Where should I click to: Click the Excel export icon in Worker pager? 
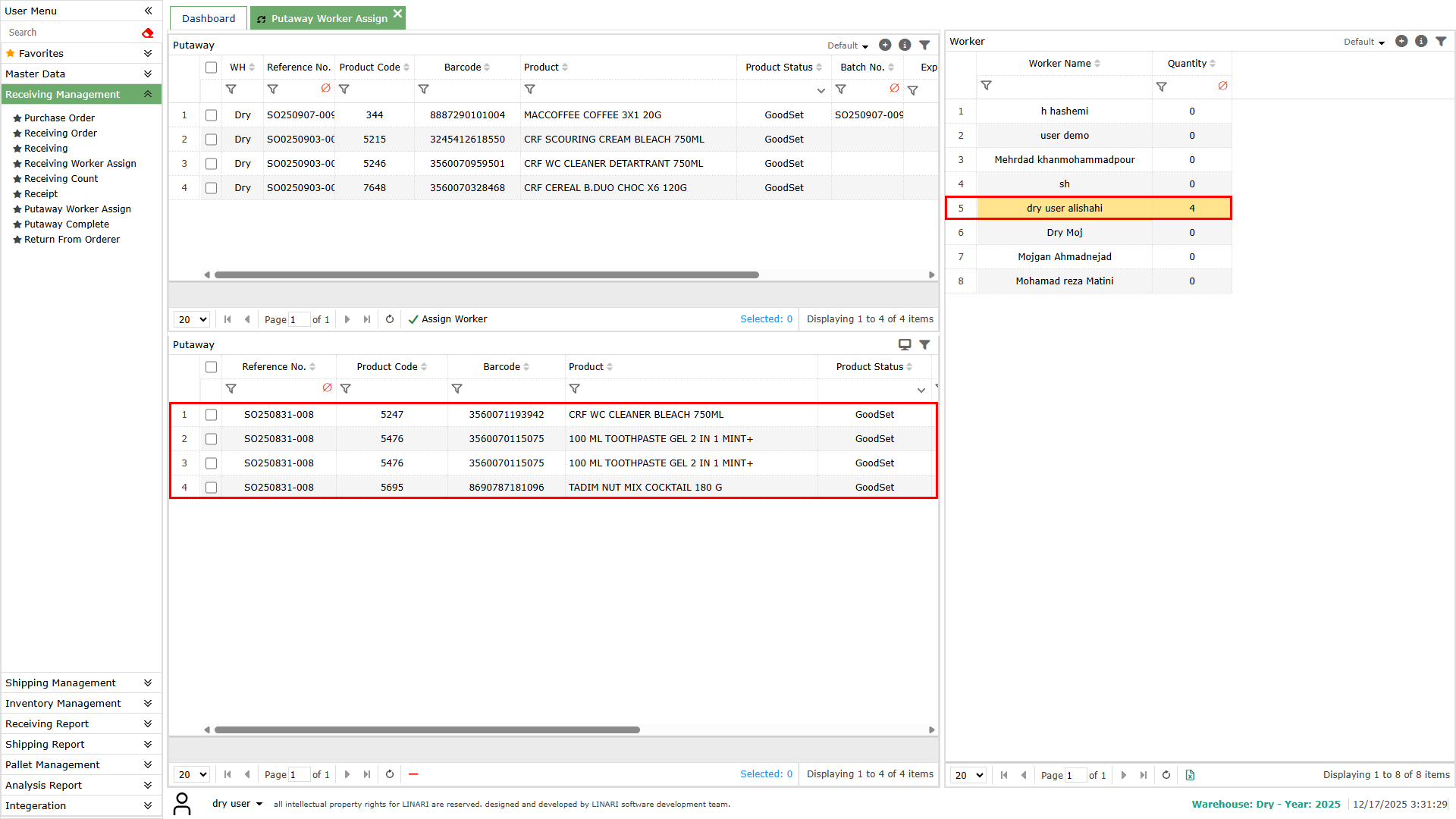(x=1190, y=775)
